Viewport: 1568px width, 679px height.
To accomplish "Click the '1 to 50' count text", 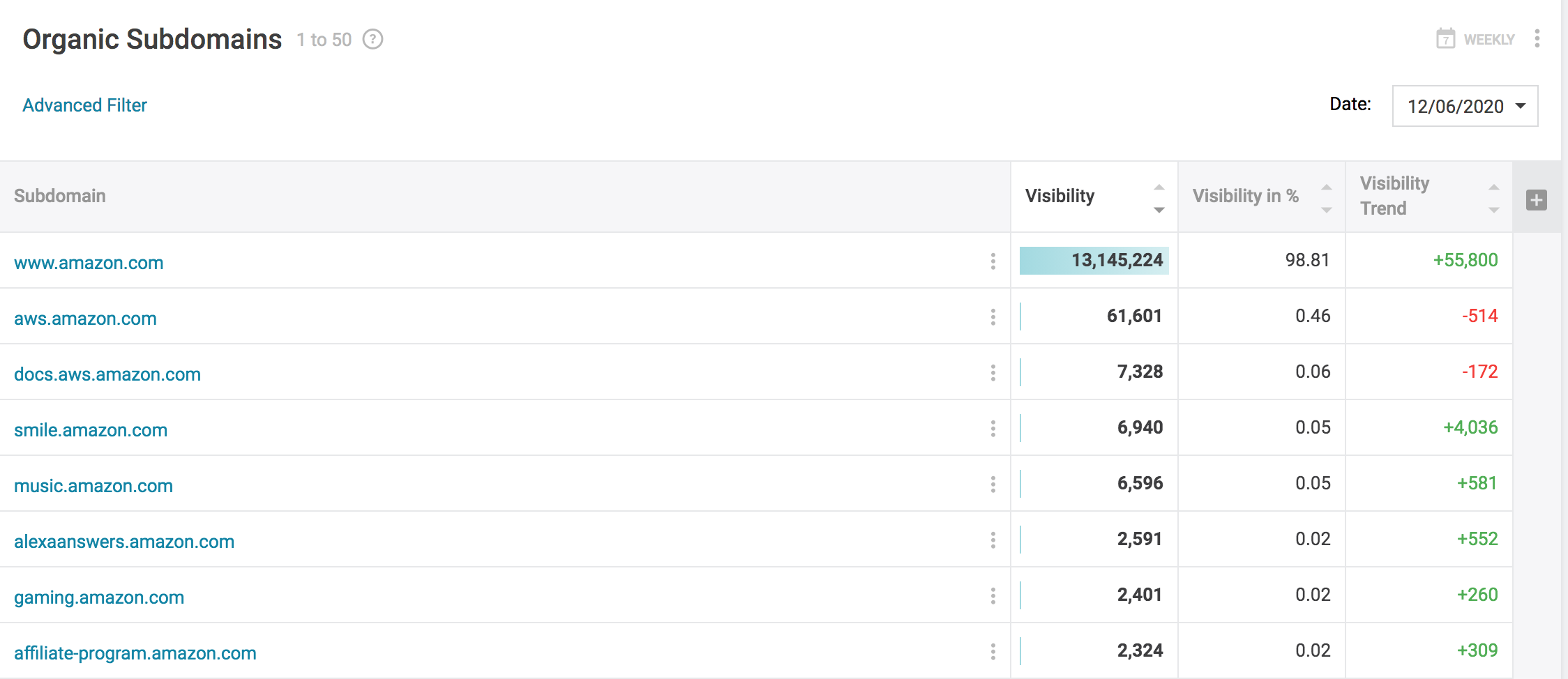I will tap(324, 40).
